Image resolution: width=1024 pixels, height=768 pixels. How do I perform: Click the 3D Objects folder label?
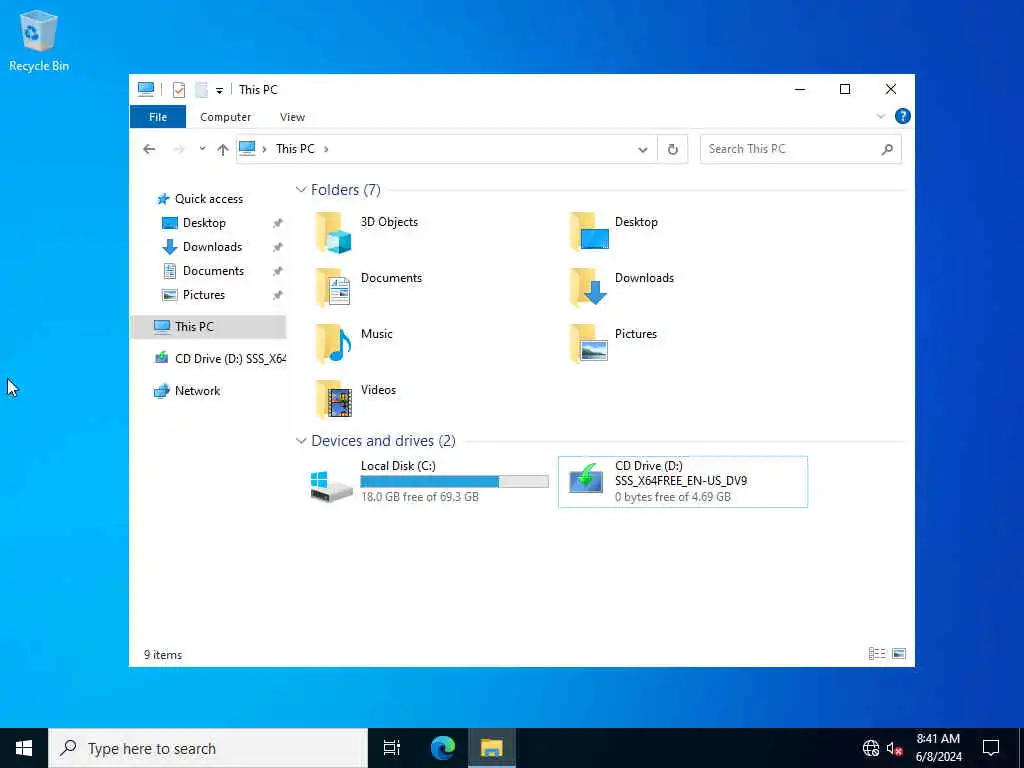coord(389,222)
